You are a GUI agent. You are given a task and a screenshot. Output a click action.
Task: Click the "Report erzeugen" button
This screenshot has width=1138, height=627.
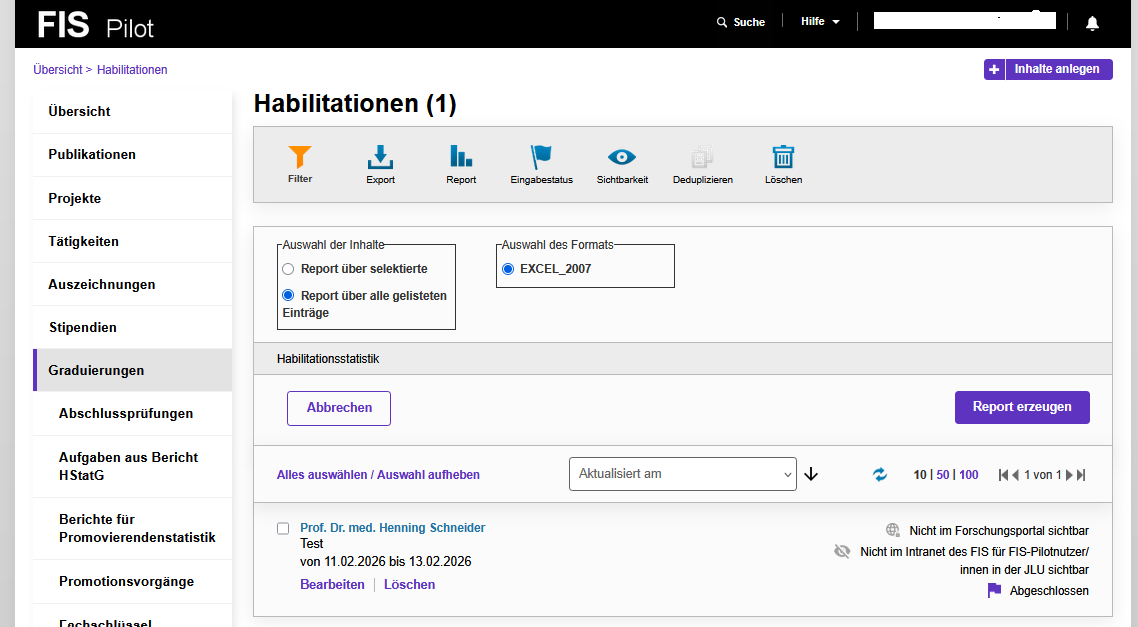pyautogui.click(x=1022, y=407)
